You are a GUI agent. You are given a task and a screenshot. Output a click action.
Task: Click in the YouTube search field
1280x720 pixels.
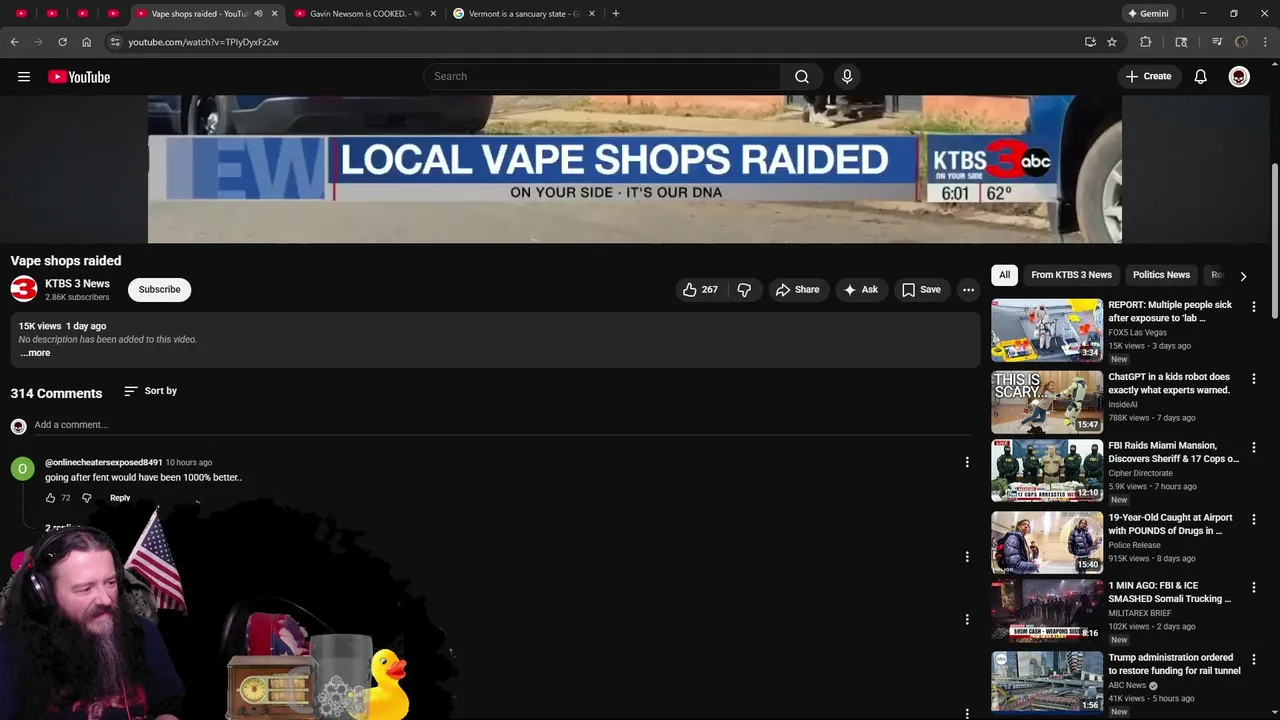pyautogui.click(x=602, y=77)
